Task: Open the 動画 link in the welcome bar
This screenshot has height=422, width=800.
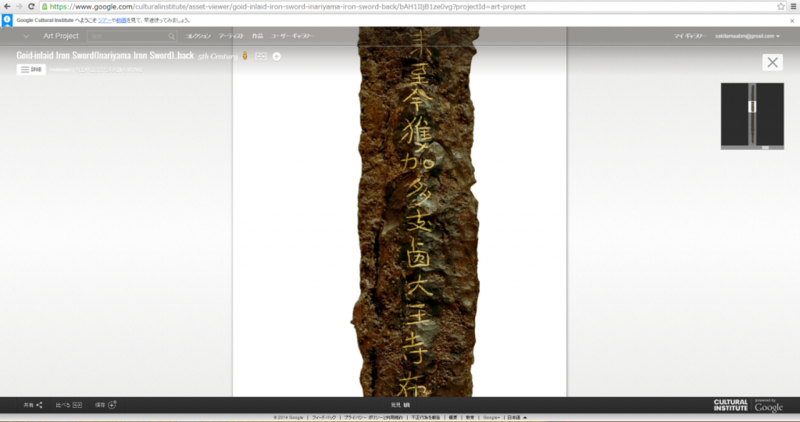Action: pyautogui.click(x=121, y=20)
